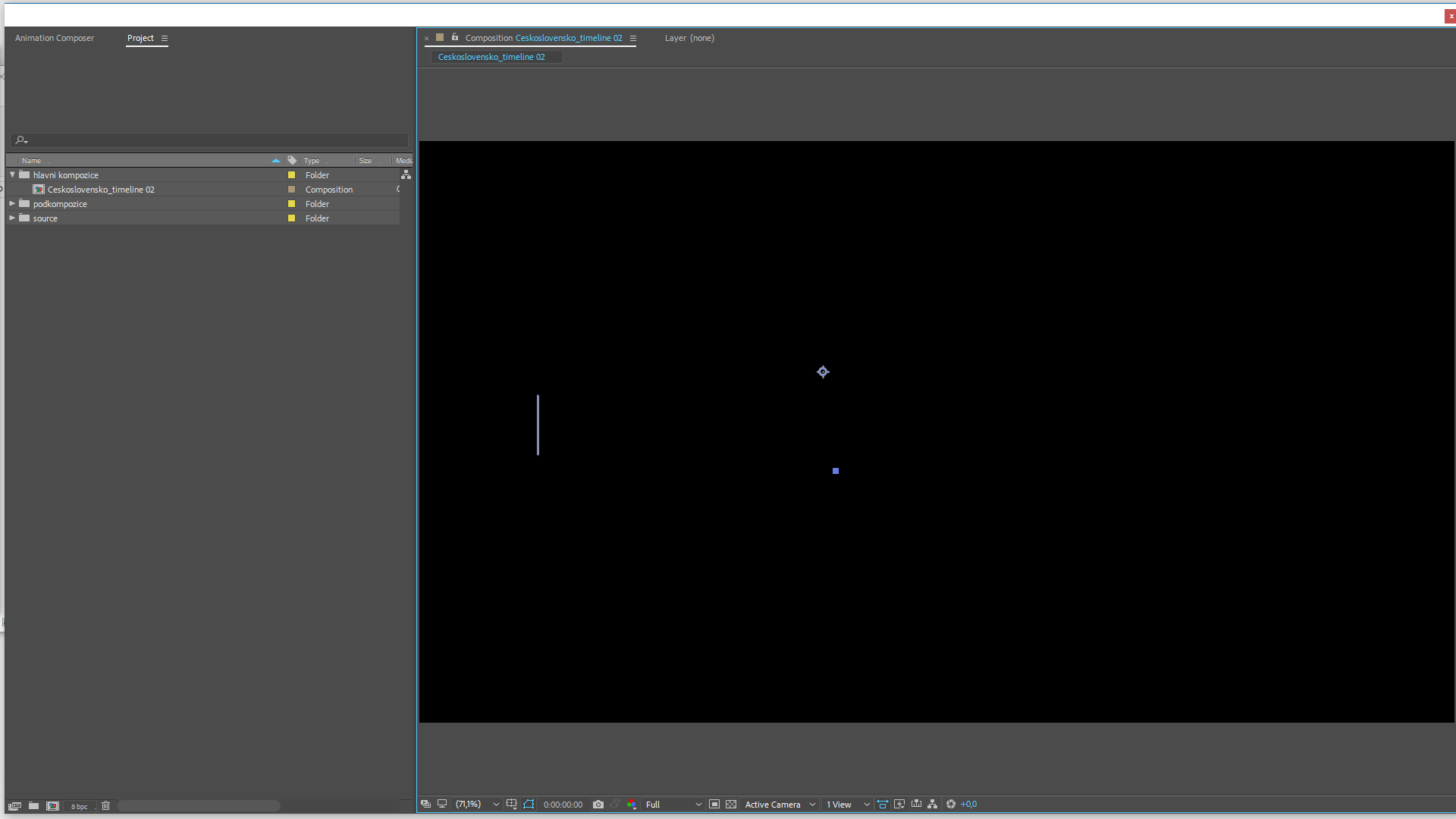Click the Create New Composition icon
1456x819 pixels.
[52, 806]
